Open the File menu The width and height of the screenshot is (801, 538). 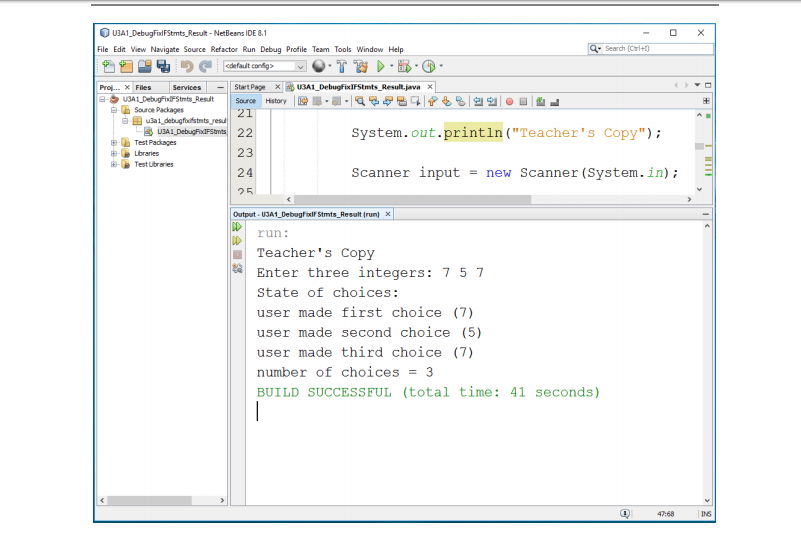(103, 49)
